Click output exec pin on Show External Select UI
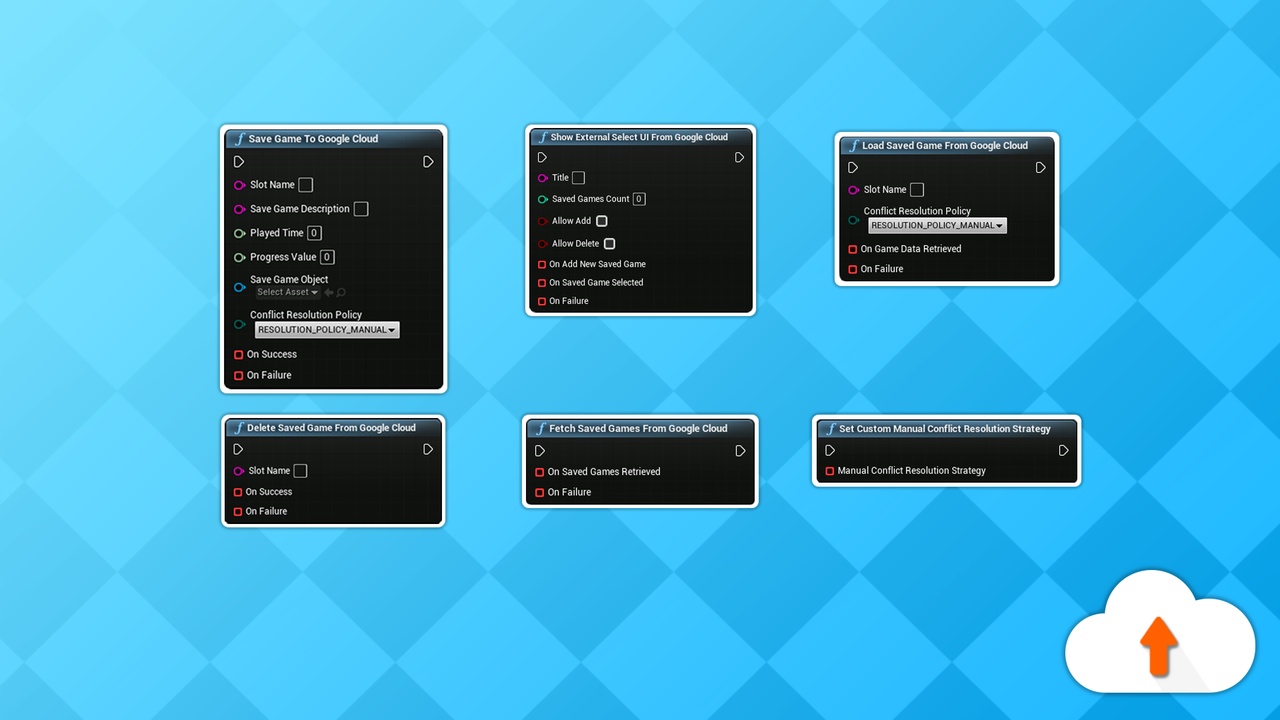This screenshot has width=1280, height=720. click(x=739, y=157)
